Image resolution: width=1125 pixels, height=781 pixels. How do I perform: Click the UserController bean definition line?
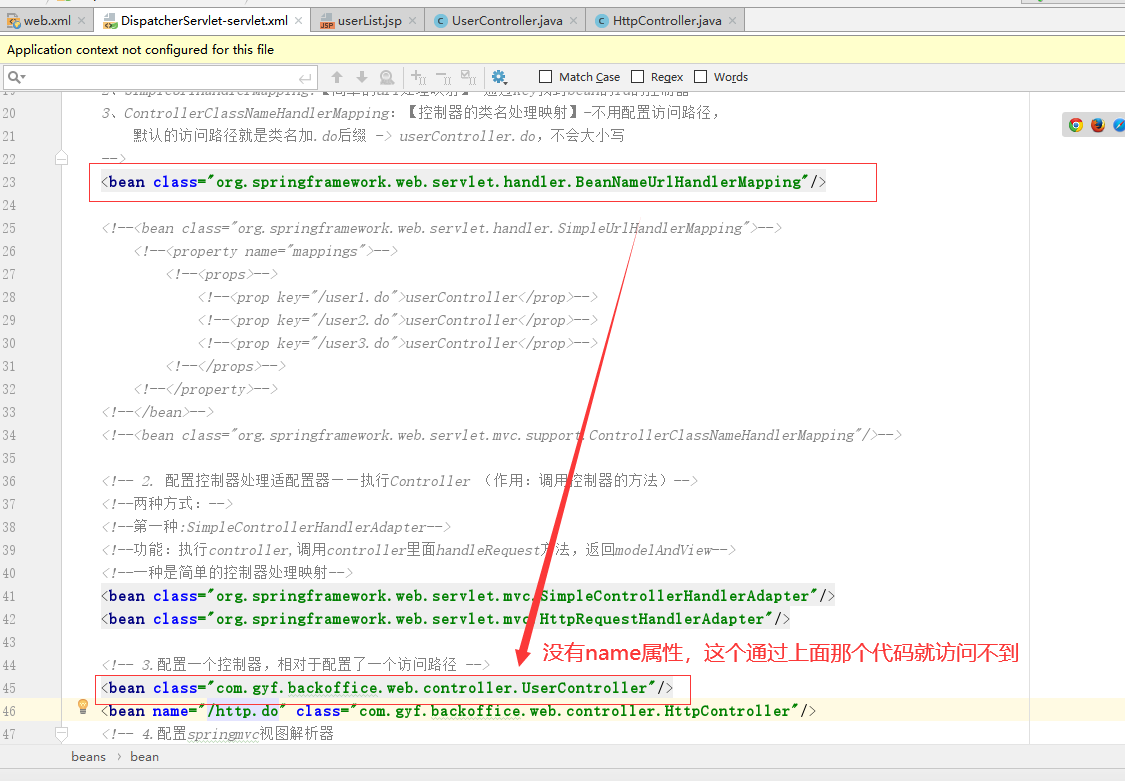coord(387,688)
